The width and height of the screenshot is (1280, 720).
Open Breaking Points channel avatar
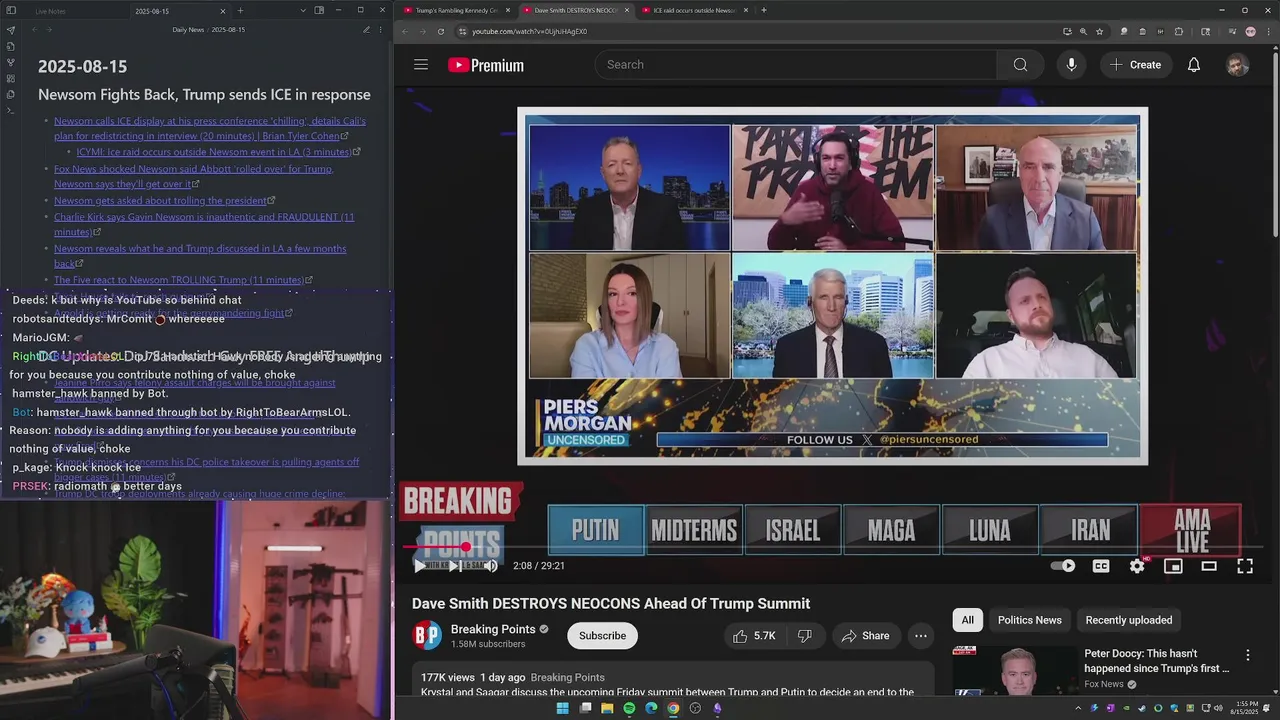pyautogui.click(x=427, y=635)
